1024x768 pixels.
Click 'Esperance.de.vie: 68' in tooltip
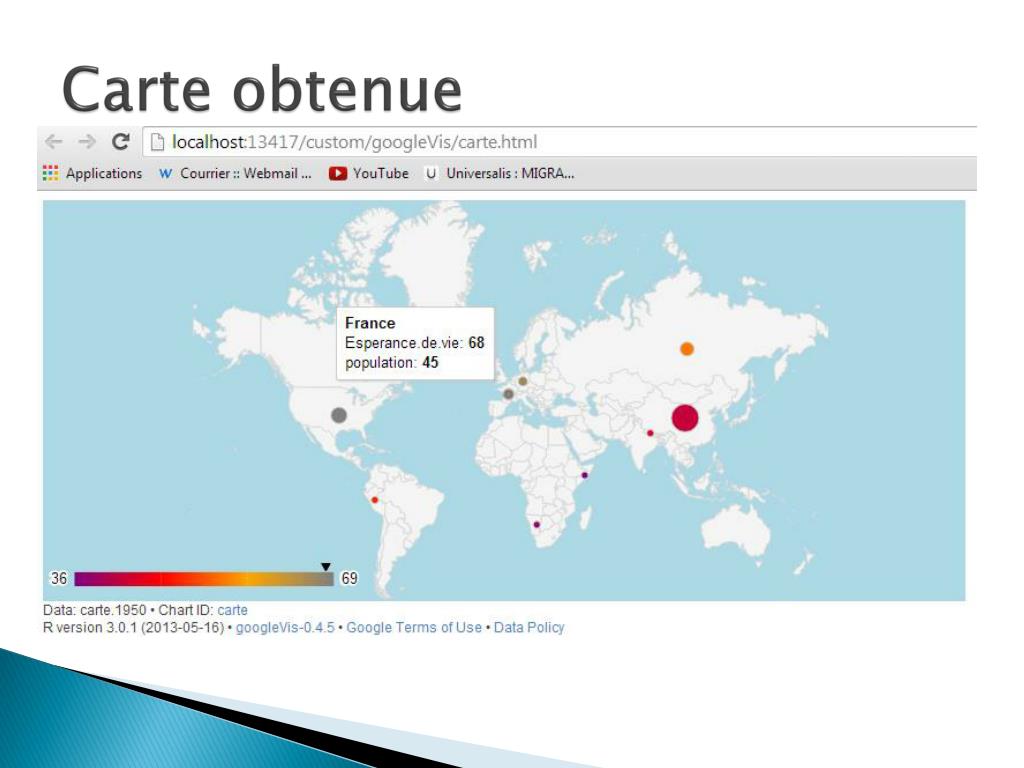click(415, 343)
